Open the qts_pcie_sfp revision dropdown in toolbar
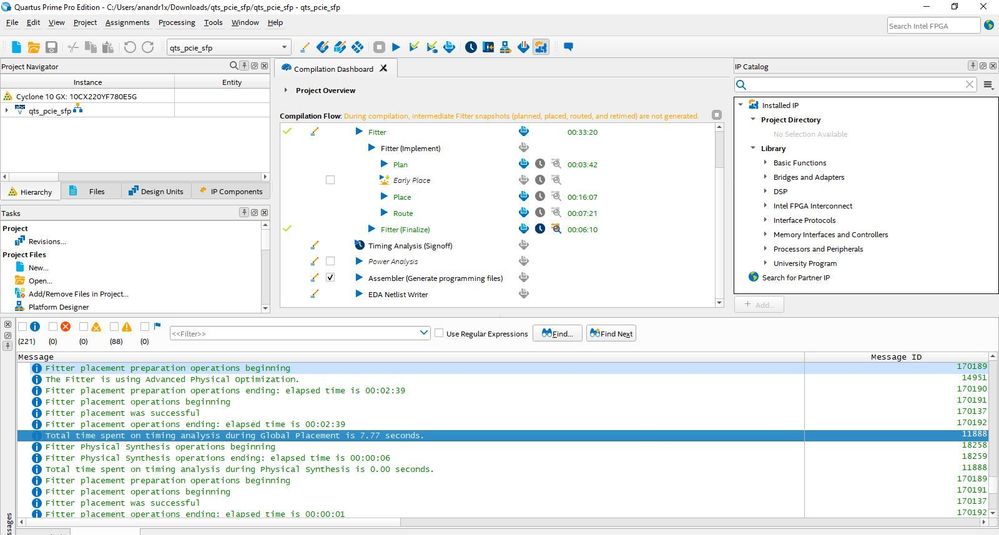The image size is (999, 535). (x=285, y=47)
